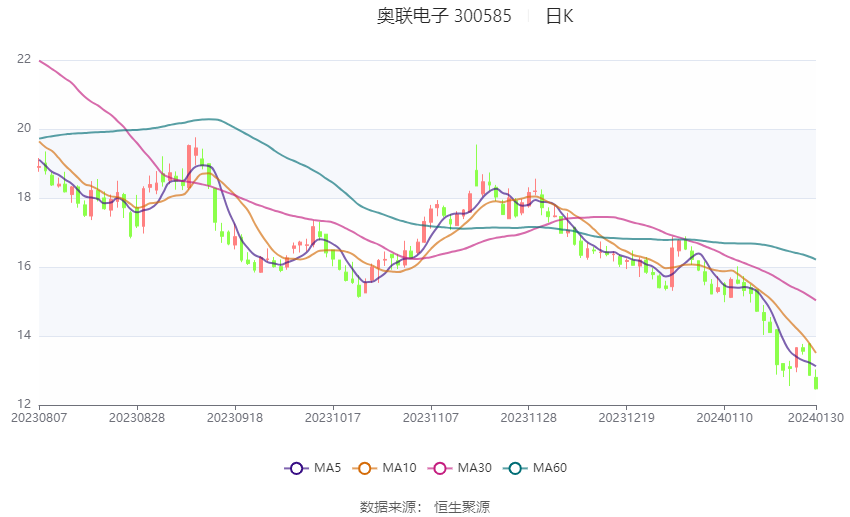
Task: Click the 20231128 date axis label
Action: (529, 418)
